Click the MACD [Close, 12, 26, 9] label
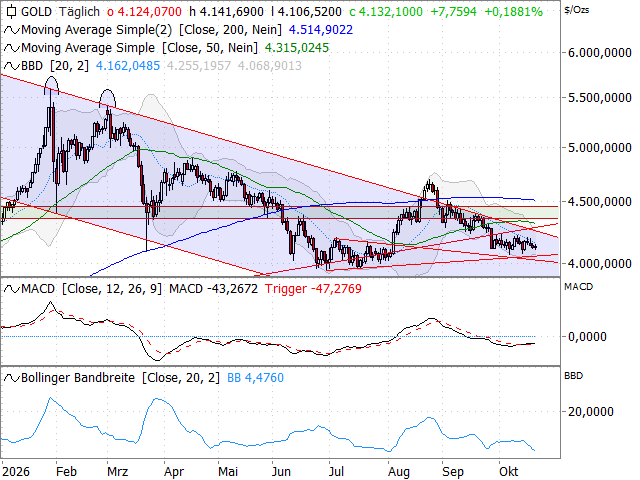Image resolution: width=640 pixels, height=480 pixels. pyautogui.click(x=91, y=289)
